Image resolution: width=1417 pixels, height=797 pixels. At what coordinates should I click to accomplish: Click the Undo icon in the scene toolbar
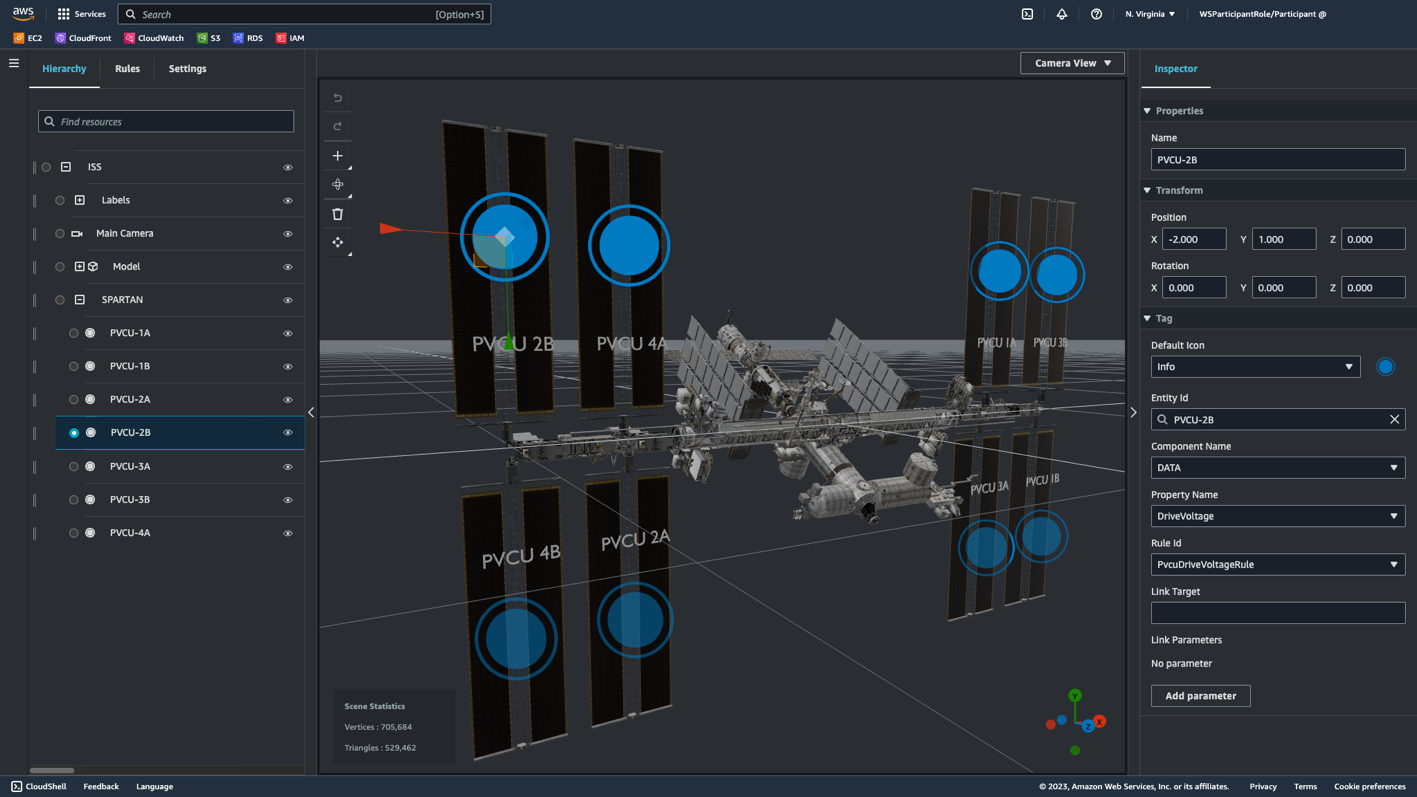tap(337, 98)
